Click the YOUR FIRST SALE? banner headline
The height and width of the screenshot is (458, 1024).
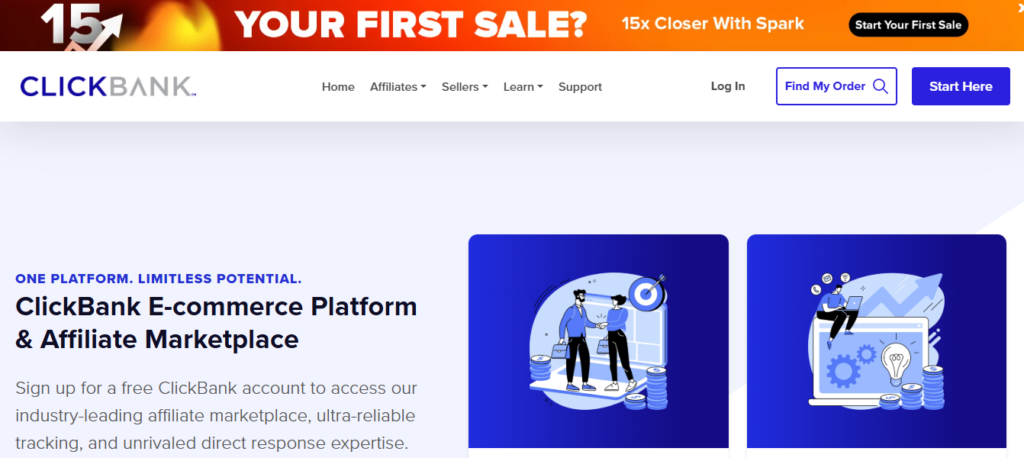411,25
